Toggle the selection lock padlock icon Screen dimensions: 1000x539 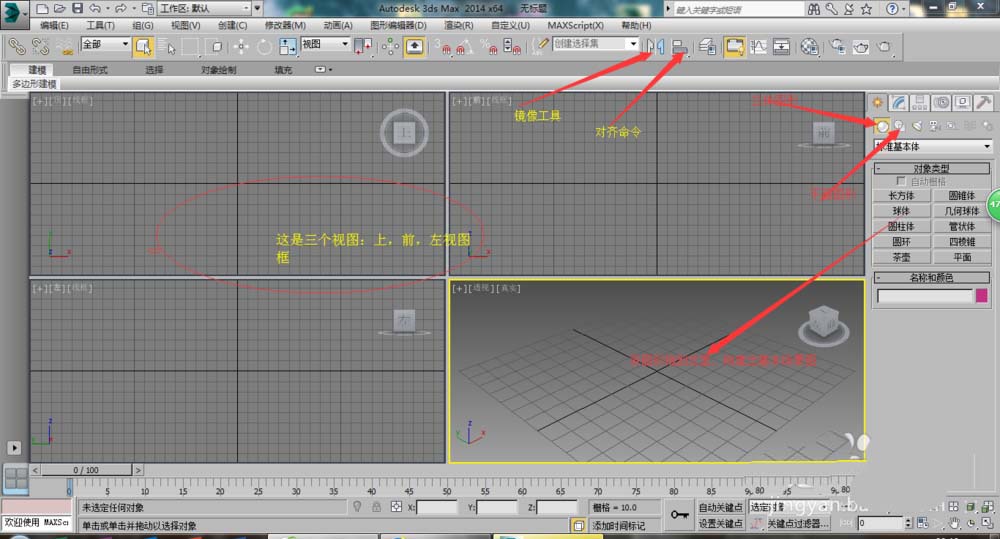click(x=376, y=507)
